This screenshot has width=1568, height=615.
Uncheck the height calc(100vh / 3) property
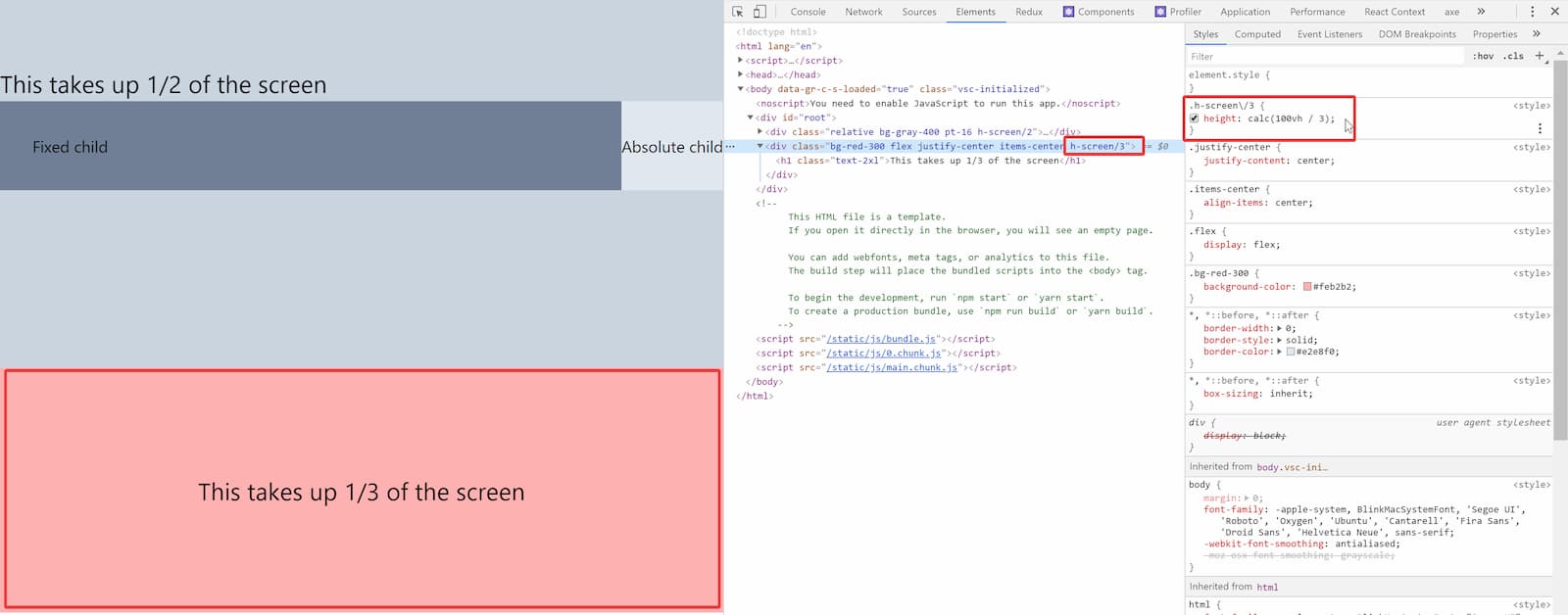point(1194,118)
